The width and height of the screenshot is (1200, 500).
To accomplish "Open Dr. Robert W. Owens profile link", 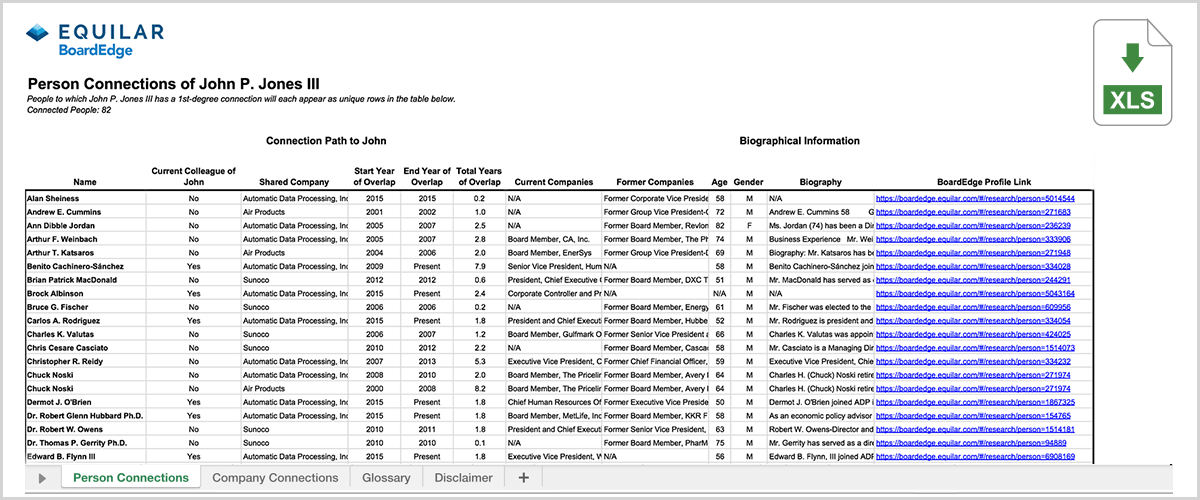I will point(975,429).
